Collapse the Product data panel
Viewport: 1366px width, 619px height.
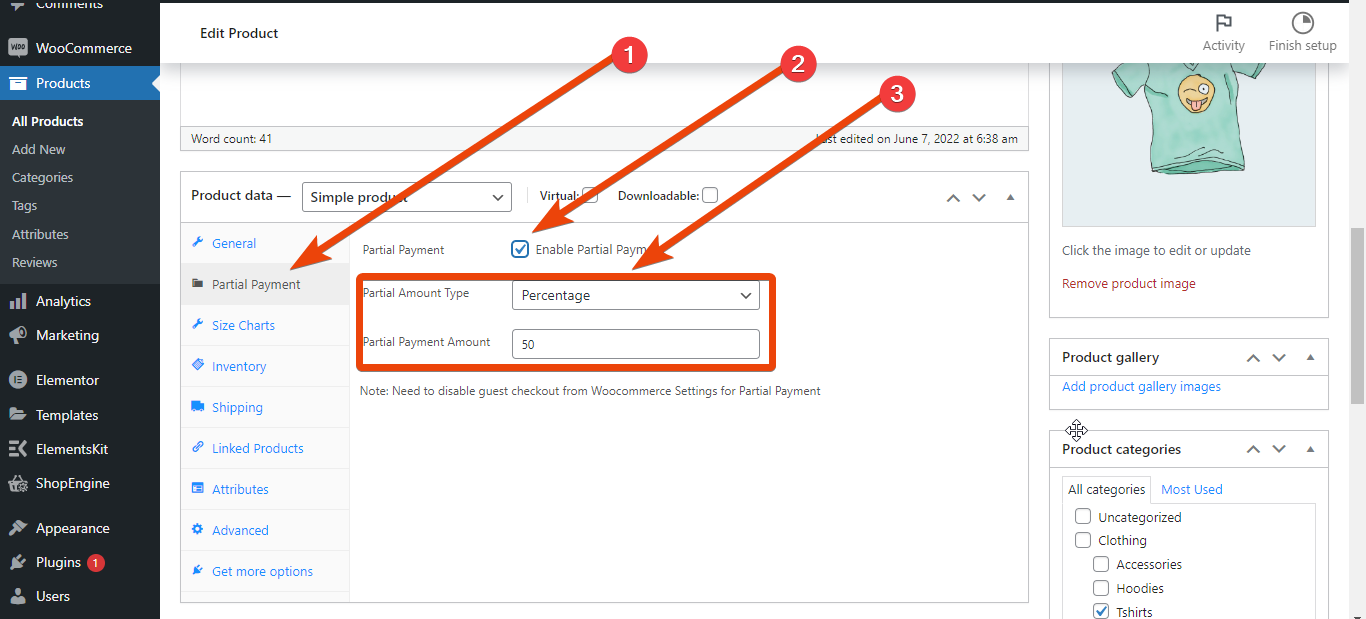pyautogui.click(x=1010, y=197)
